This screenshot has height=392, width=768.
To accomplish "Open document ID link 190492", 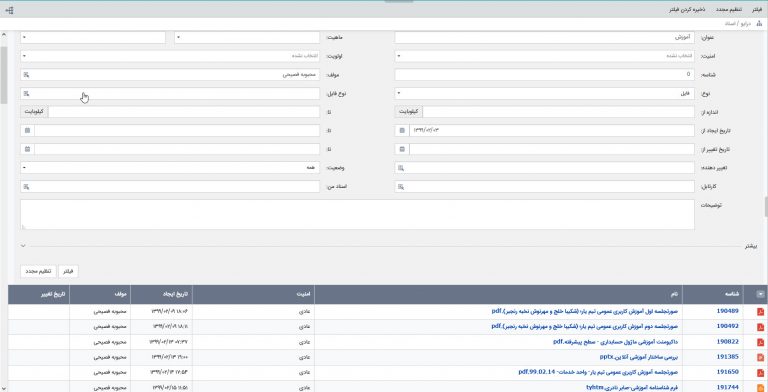I will pos(727,326).
